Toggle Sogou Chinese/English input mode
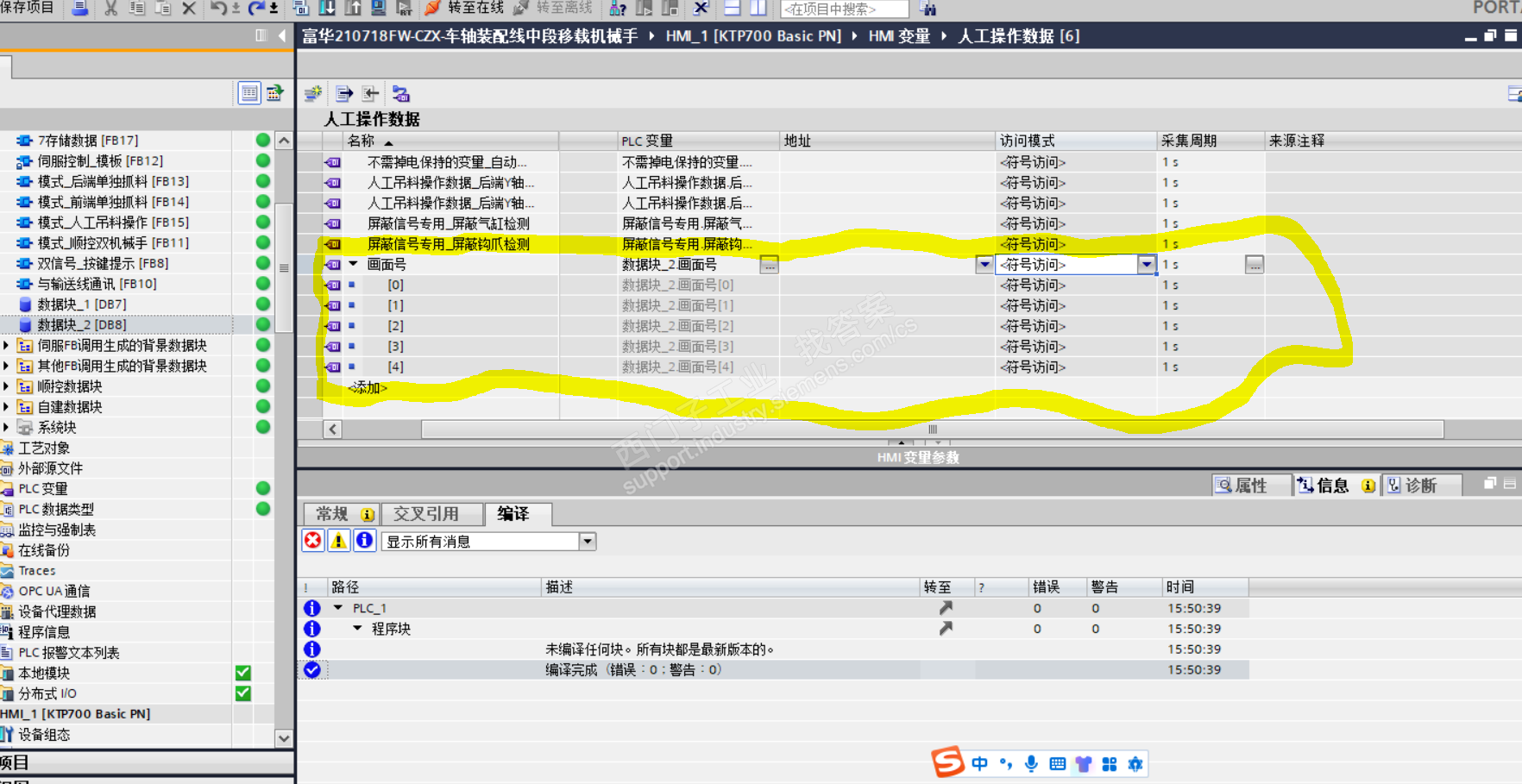The image size is (1522, 784). 979,763
